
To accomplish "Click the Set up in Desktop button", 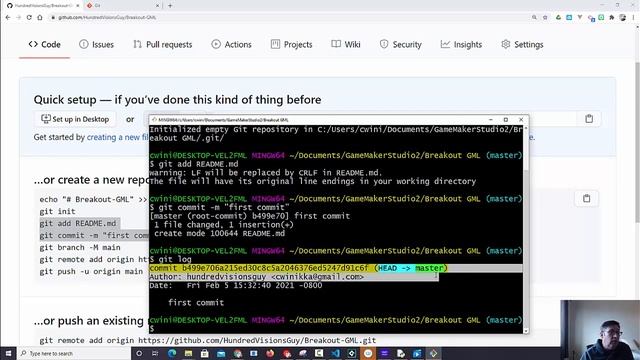I will coord(75,119).
